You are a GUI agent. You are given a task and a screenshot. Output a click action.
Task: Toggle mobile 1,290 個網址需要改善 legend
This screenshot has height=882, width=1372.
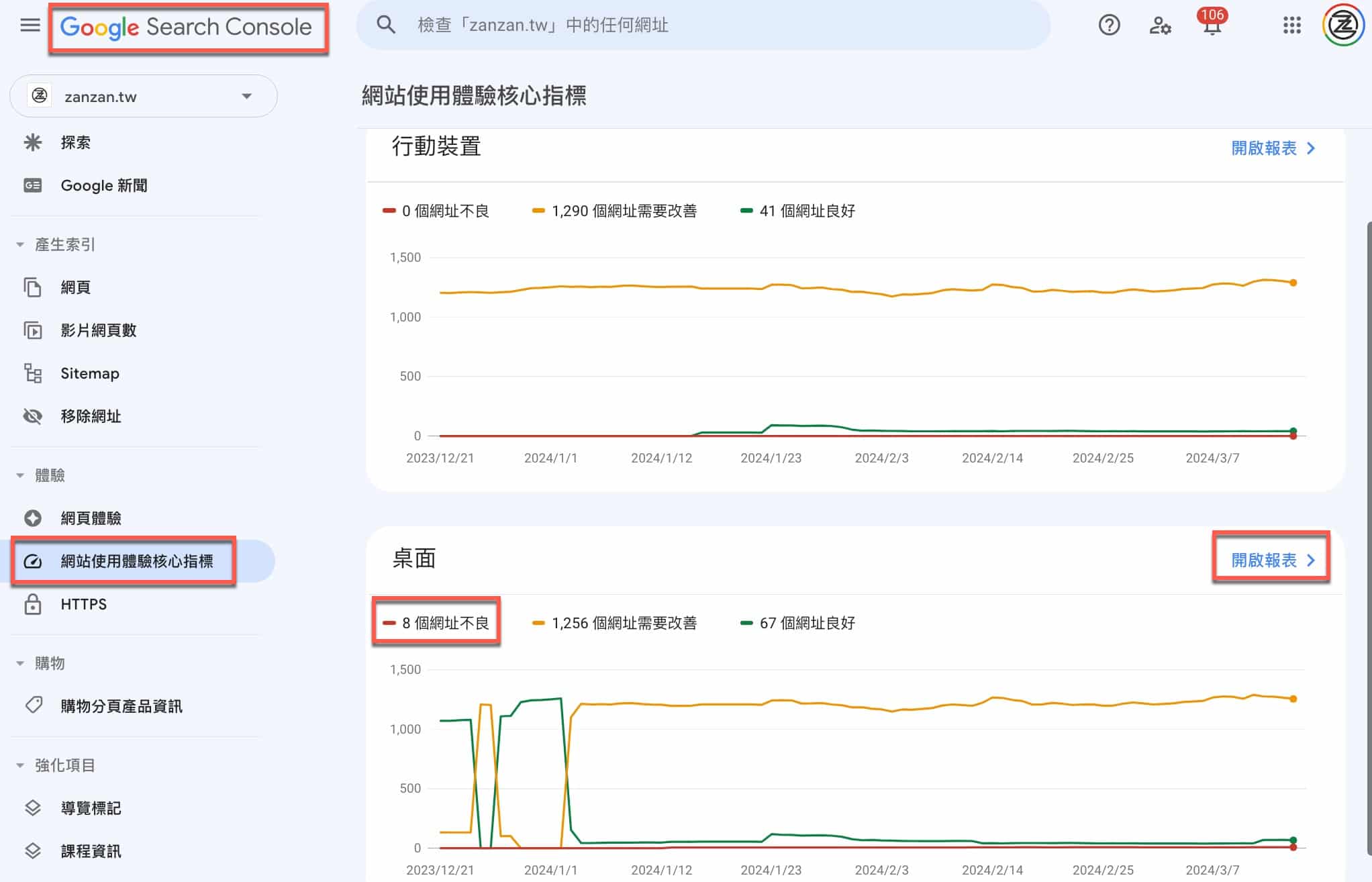pos(614,211)
